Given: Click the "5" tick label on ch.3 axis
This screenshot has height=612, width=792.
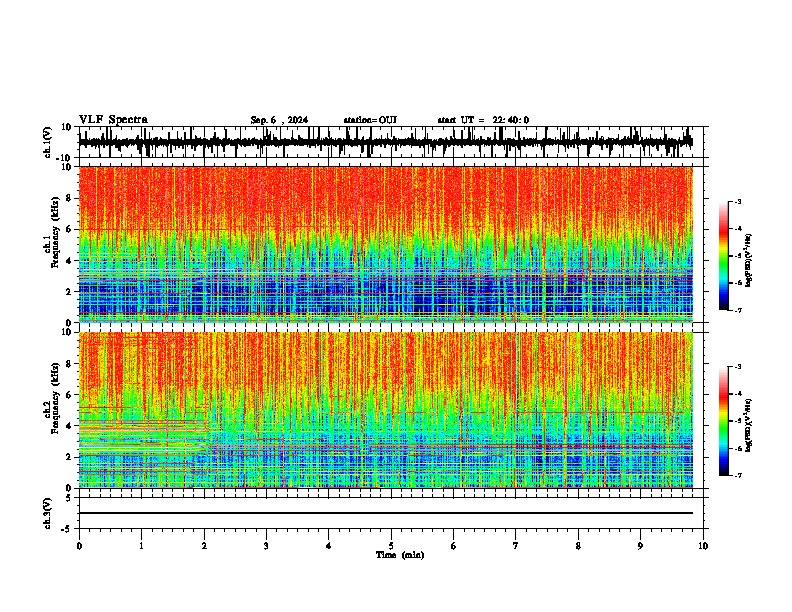Looking at the screenshot, I should click(x=69, y=498).
